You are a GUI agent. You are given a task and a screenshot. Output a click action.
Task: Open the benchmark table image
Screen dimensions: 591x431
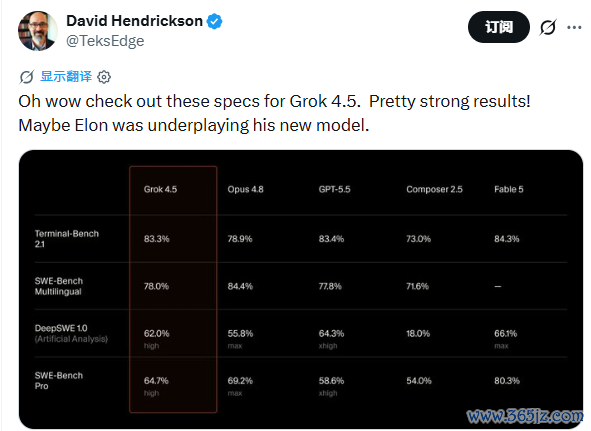tap(301, 289)
